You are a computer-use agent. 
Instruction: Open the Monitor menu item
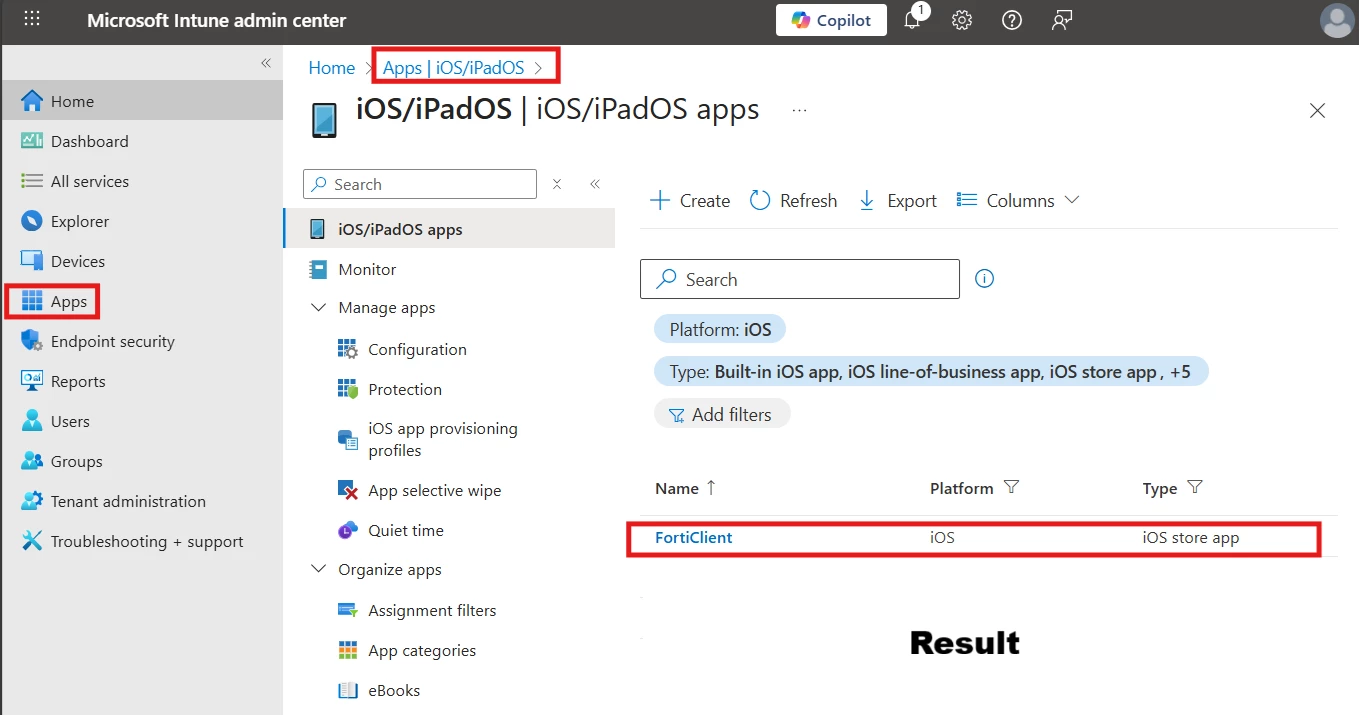click(367, 269)
